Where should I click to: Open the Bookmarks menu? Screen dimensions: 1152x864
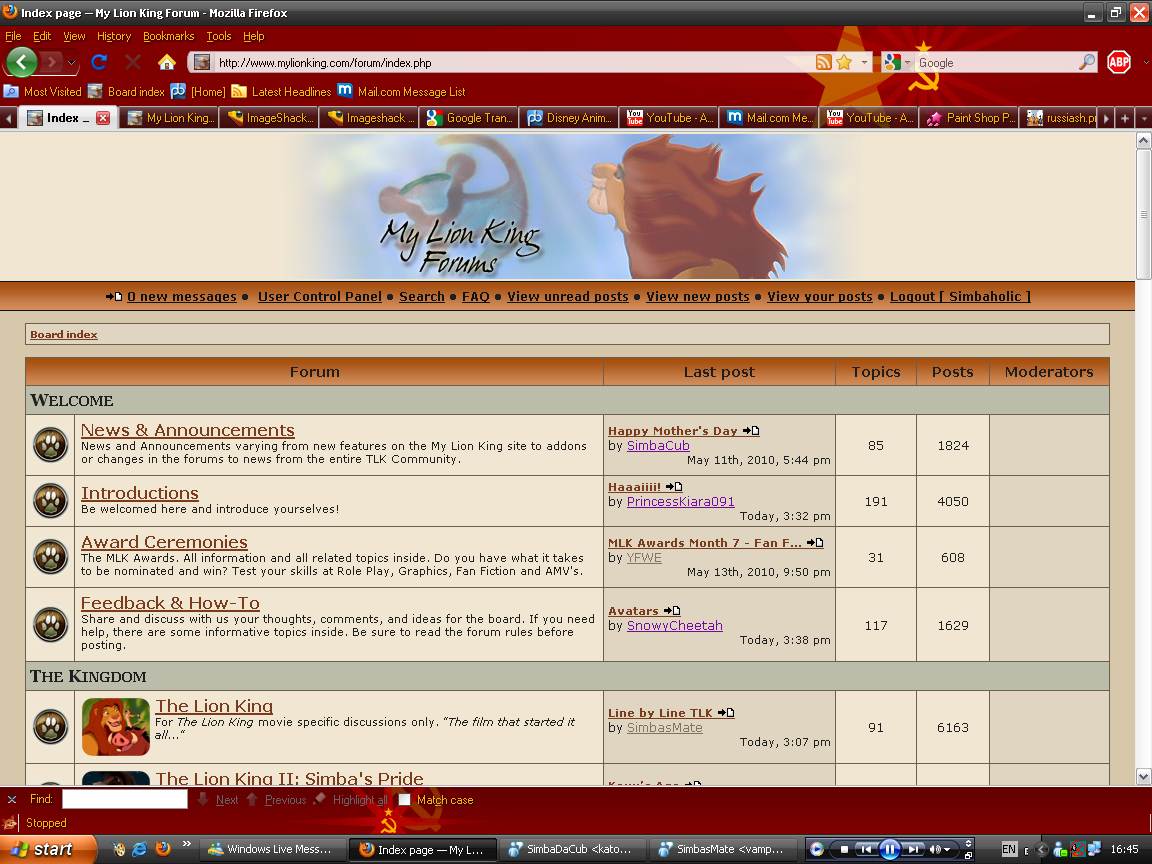point(167,36)
